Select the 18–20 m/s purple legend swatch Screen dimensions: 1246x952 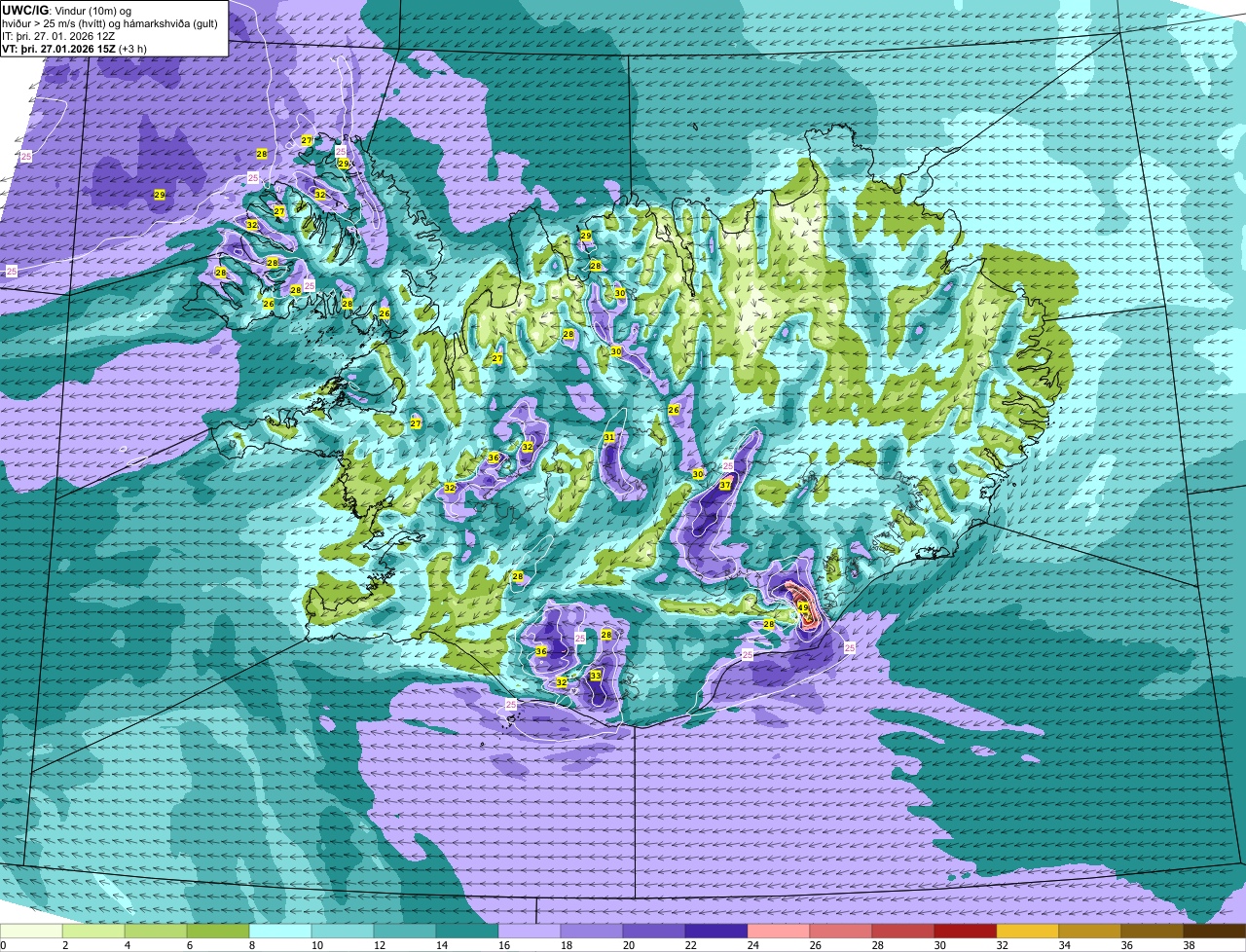[592, 932]
